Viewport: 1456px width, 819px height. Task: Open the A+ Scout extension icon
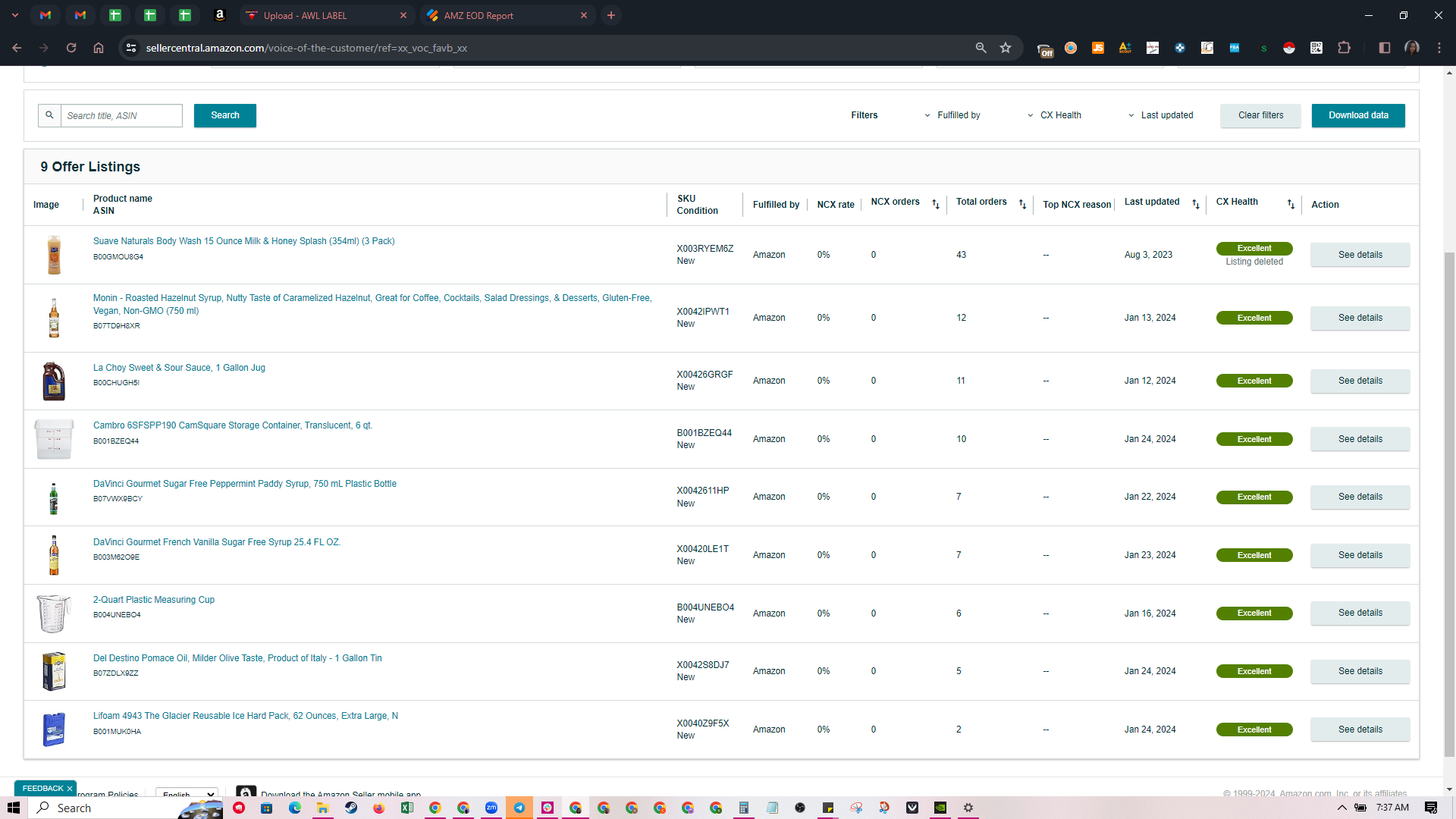click(x=1125, y=48)
